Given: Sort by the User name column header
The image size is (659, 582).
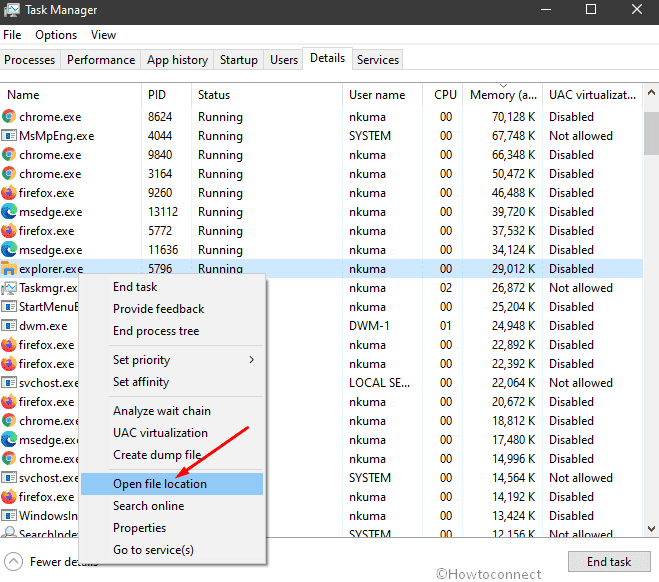Looking at the screenshot, I should click(382, 95).
